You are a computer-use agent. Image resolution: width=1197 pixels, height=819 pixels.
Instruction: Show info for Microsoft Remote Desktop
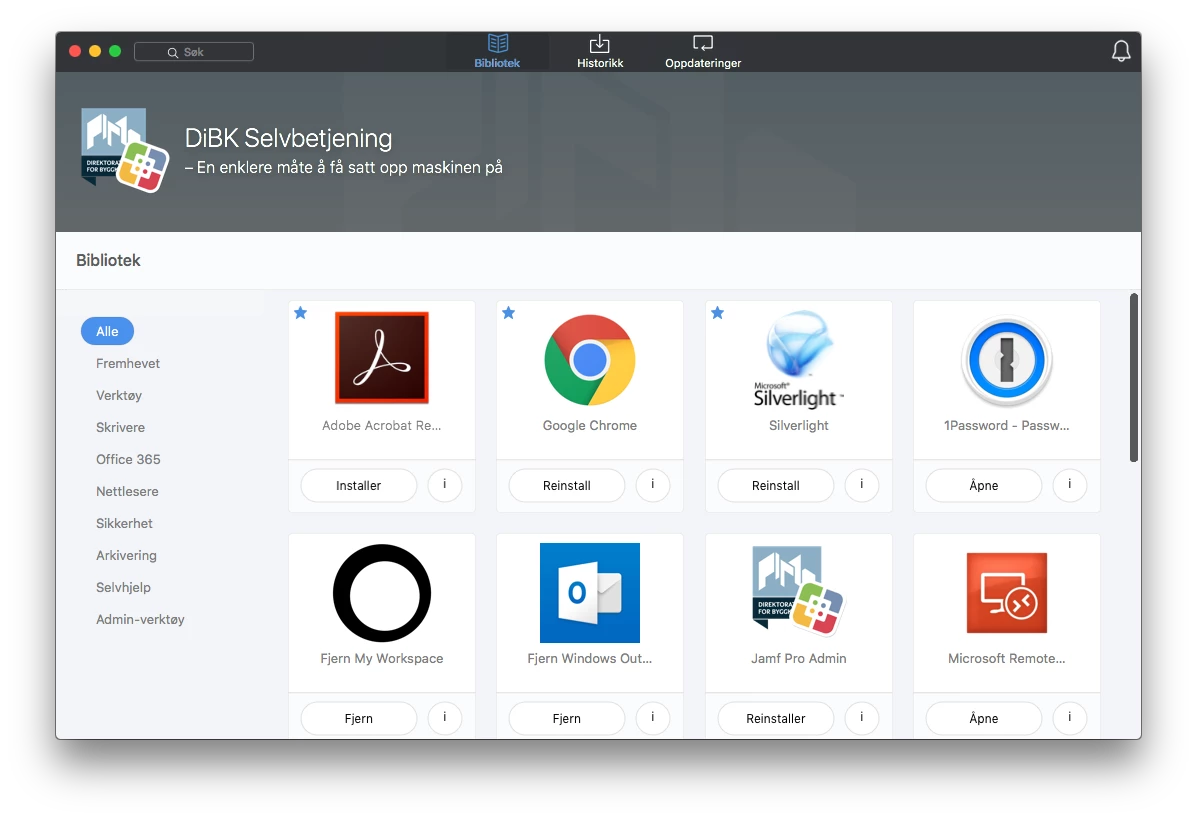point(1070,717)
